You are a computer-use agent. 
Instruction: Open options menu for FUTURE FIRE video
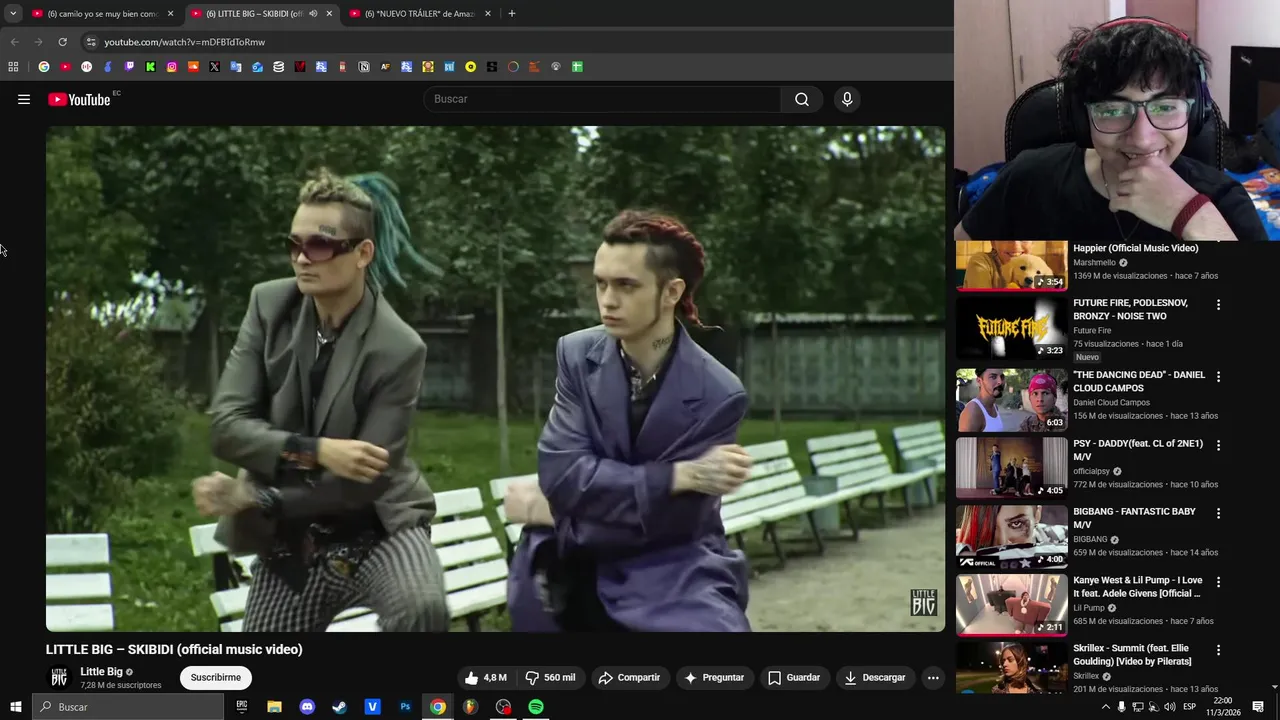[x=1218, y=304]
